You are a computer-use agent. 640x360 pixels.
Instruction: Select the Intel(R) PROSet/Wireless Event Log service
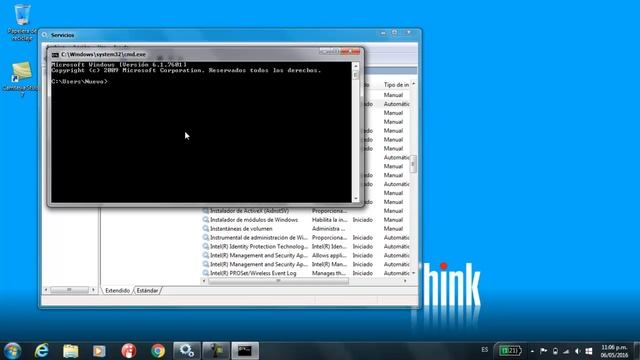point(253,273)
